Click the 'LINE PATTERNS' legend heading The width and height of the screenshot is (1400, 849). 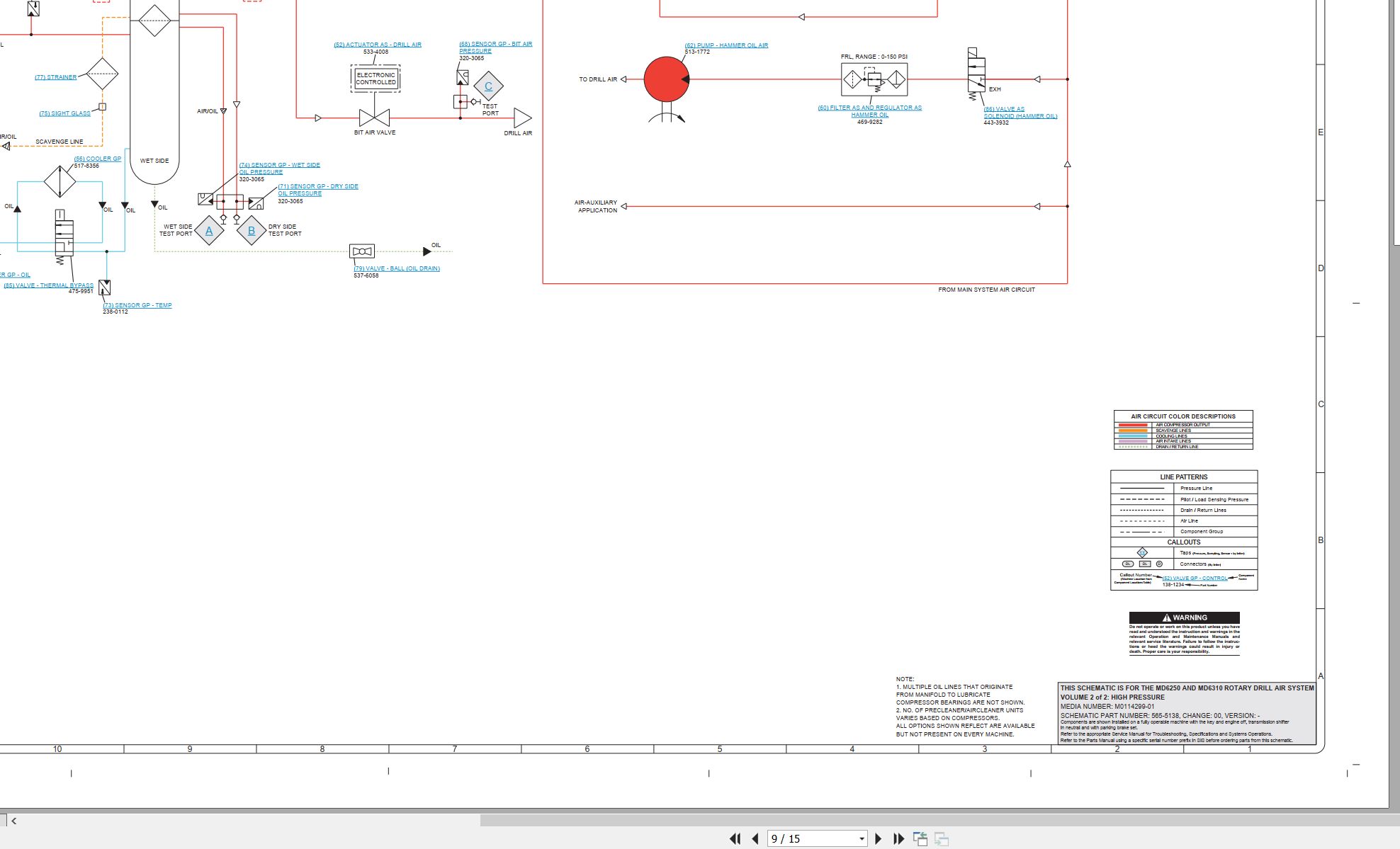(1183, 477)
